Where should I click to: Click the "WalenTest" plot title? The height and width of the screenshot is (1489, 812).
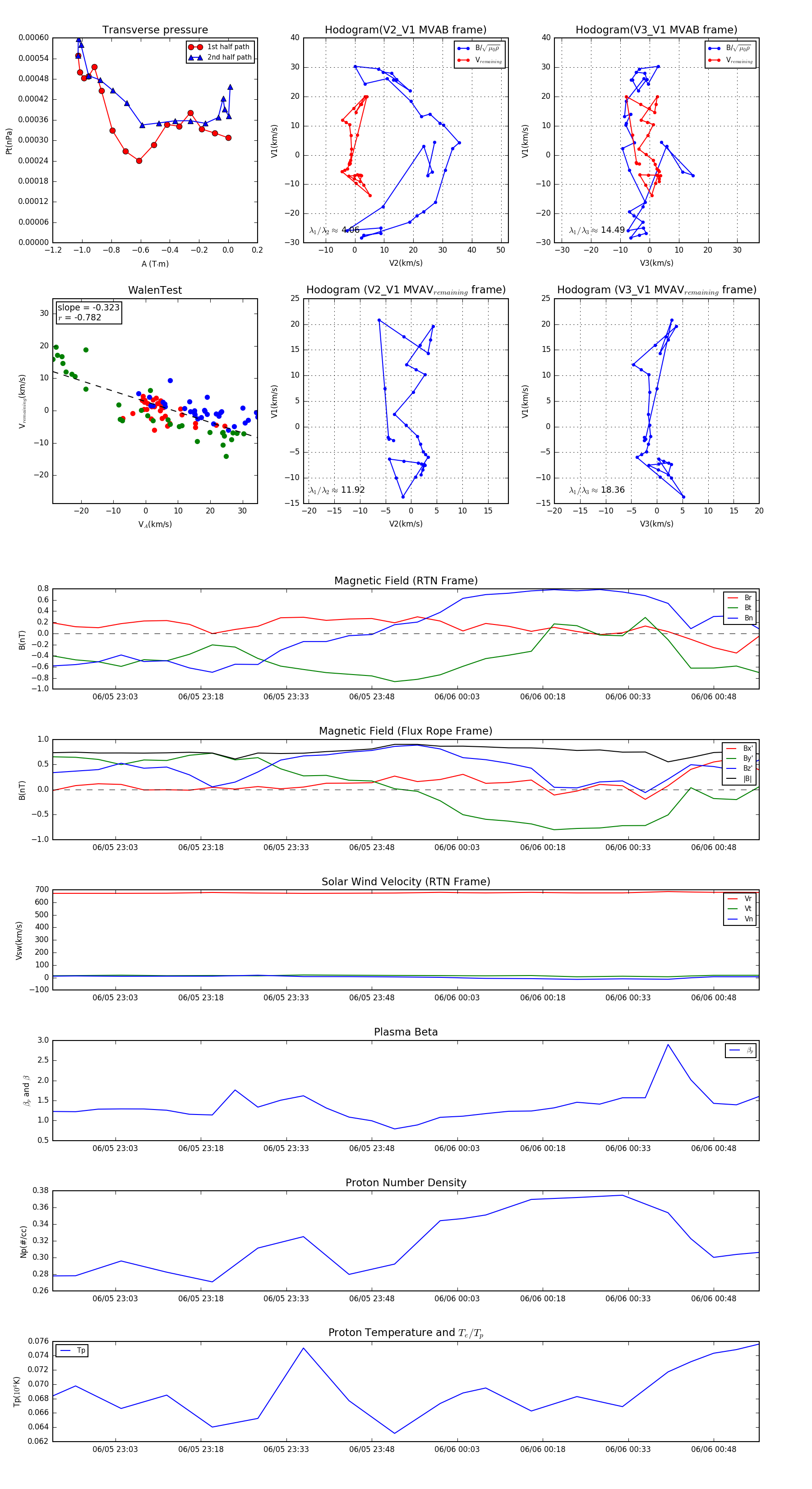[x=155, y=290]
